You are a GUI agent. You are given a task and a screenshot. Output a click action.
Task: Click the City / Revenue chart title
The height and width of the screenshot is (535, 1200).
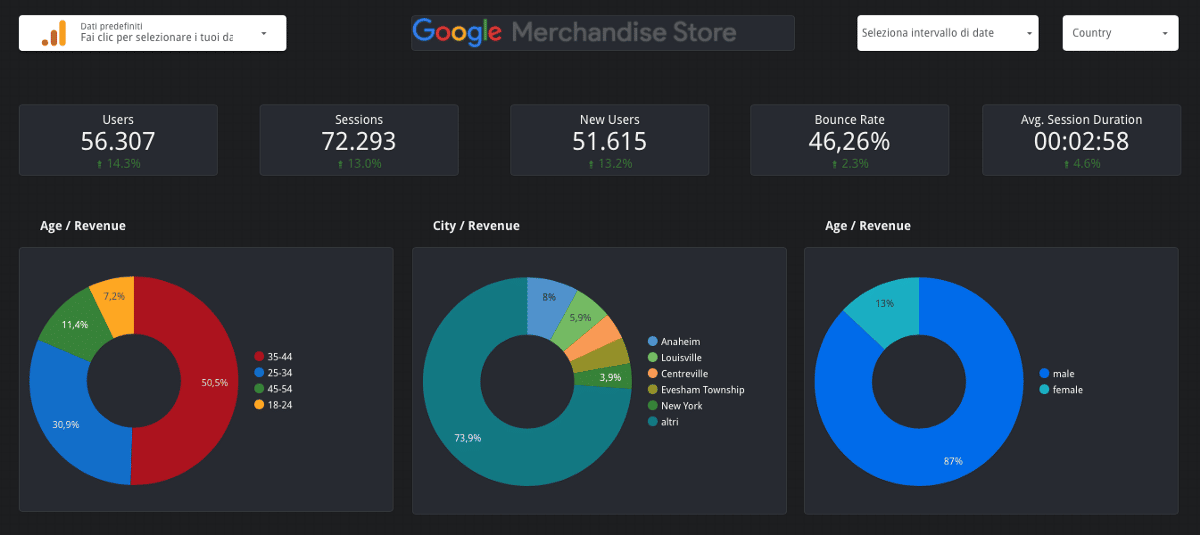(476, 226)
